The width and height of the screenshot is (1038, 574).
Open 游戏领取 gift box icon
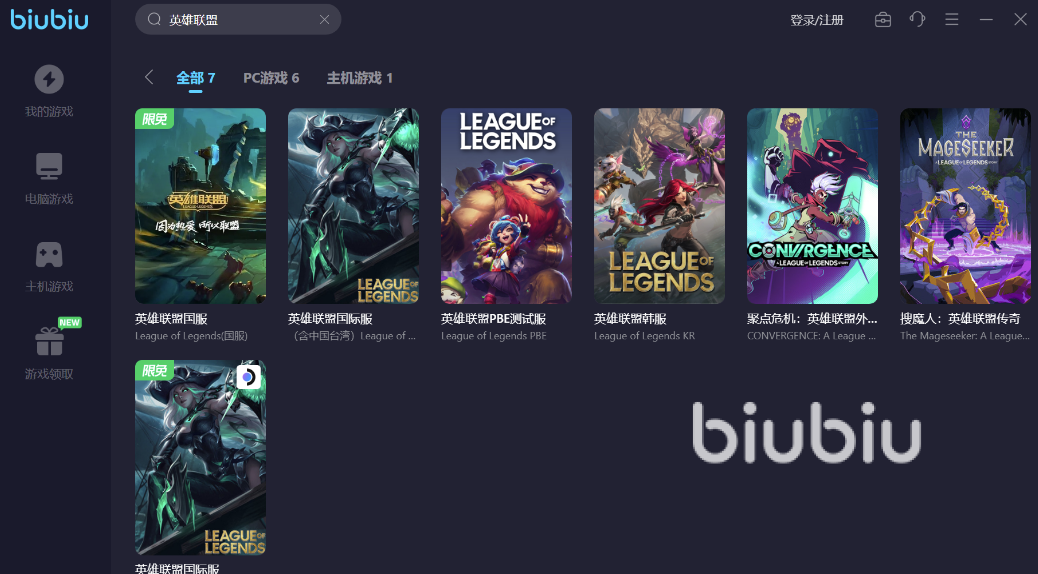[x=50, y=341]
